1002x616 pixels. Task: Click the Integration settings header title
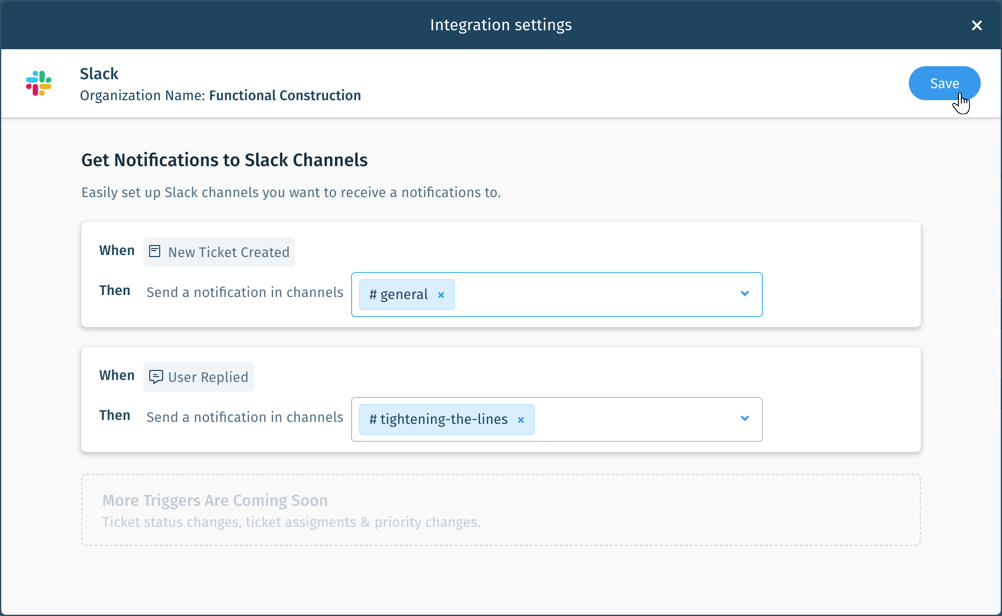(501, 25)
